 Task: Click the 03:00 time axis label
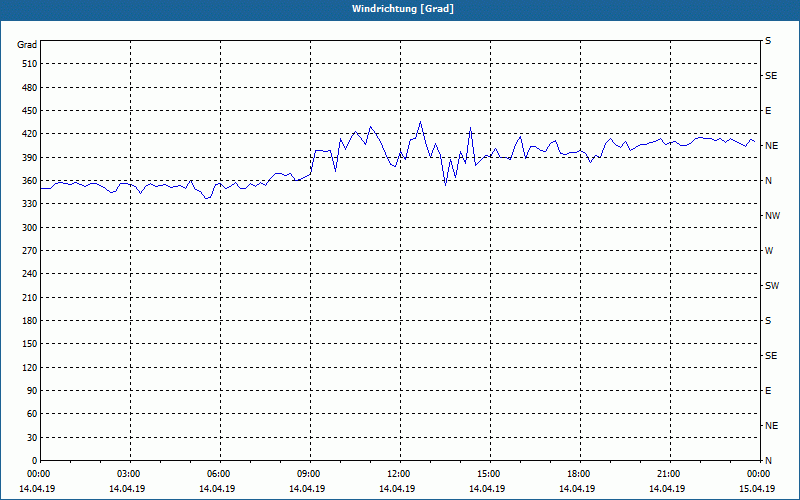(128, 474)
